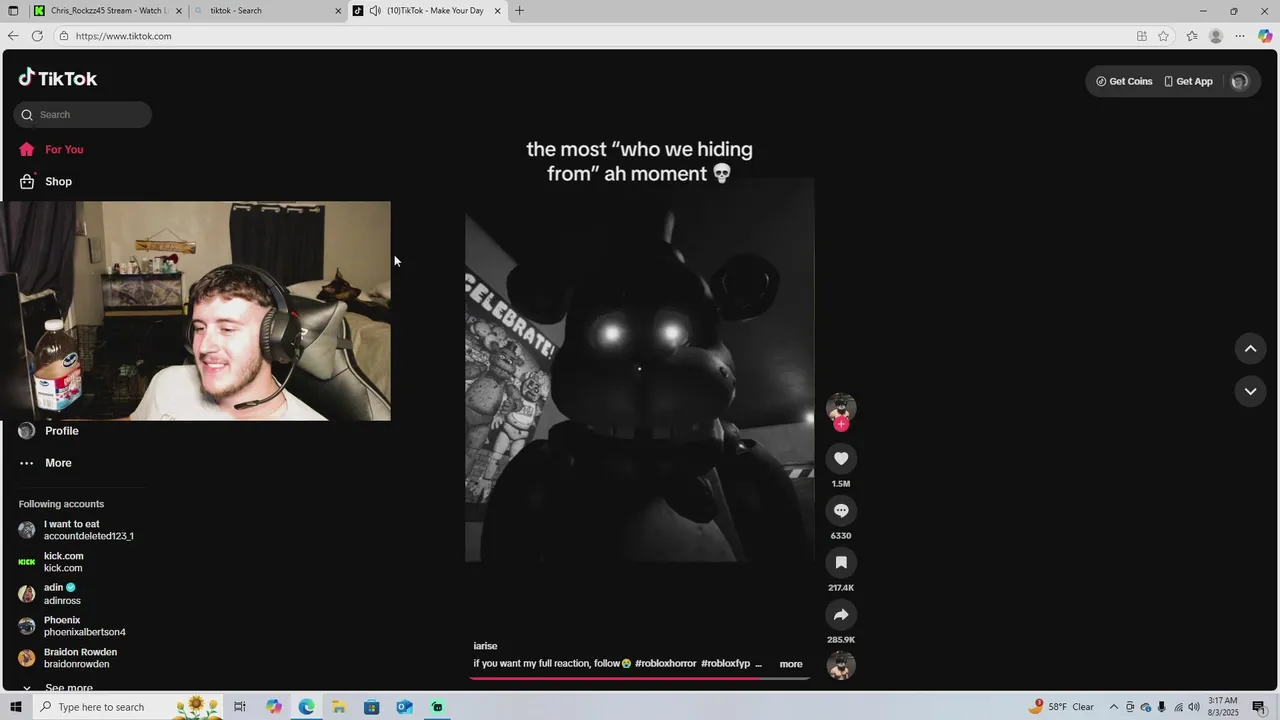Open Copilot in the Edge toolbar
Image resolution: width=1280 pixels, height=720 pixels.
pos(1265,36)
